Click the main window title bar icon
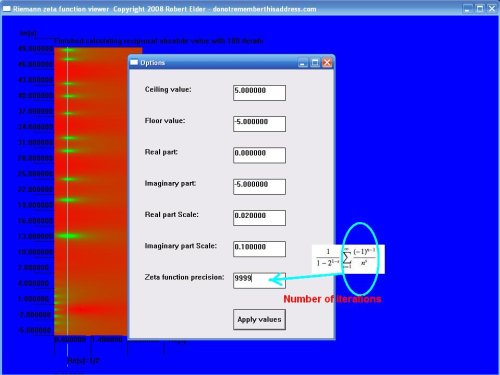Image resolution: width=500 pixels, height=375 pixels. 7,9
